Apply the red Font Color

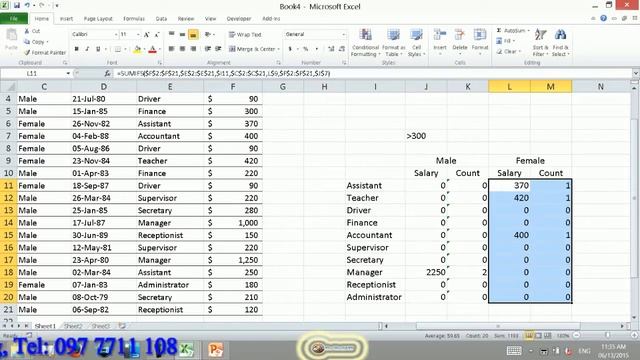click(x=153, y=49)
